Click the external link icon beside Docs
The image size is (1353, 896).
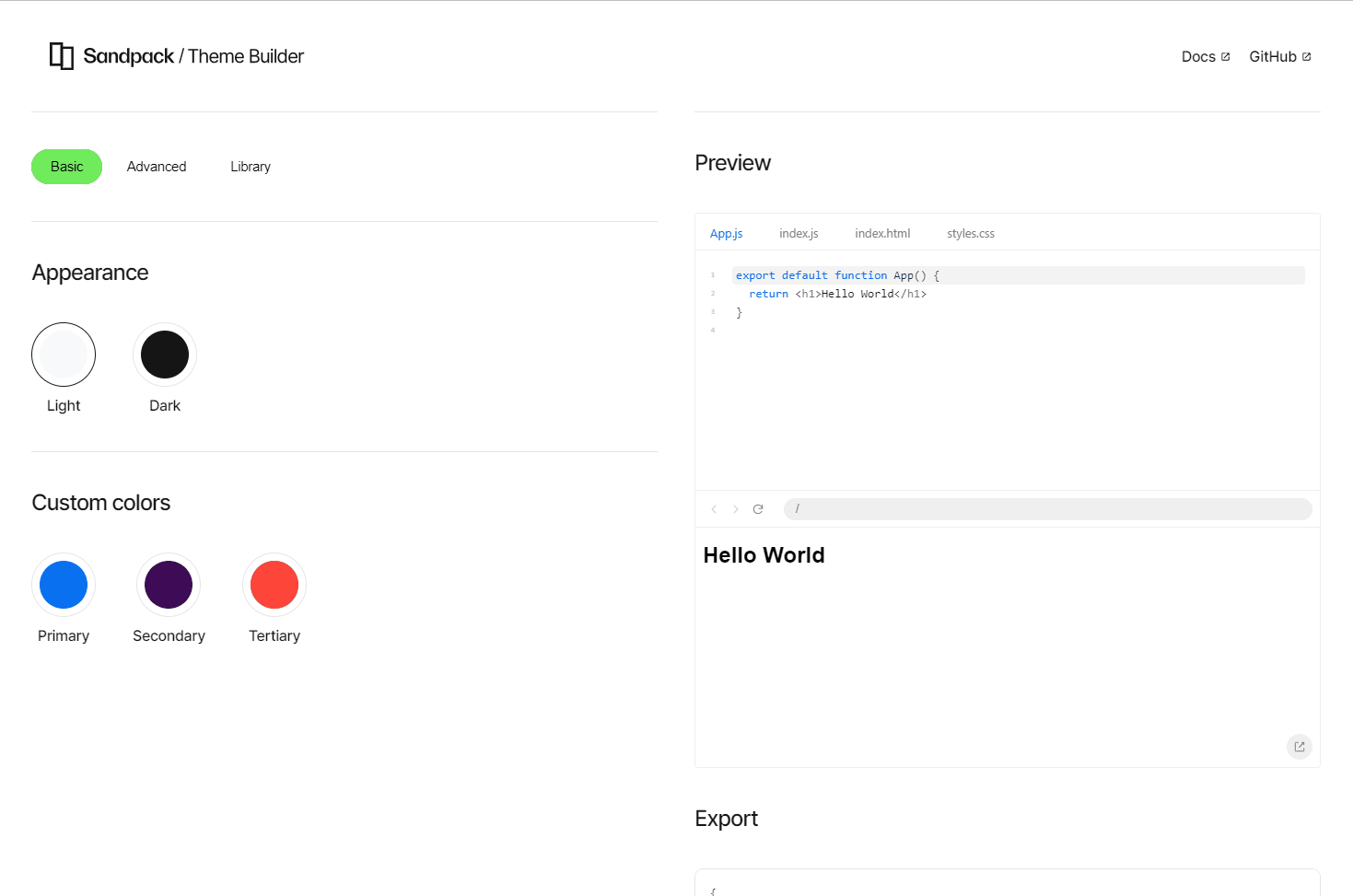coord(1227,55)
